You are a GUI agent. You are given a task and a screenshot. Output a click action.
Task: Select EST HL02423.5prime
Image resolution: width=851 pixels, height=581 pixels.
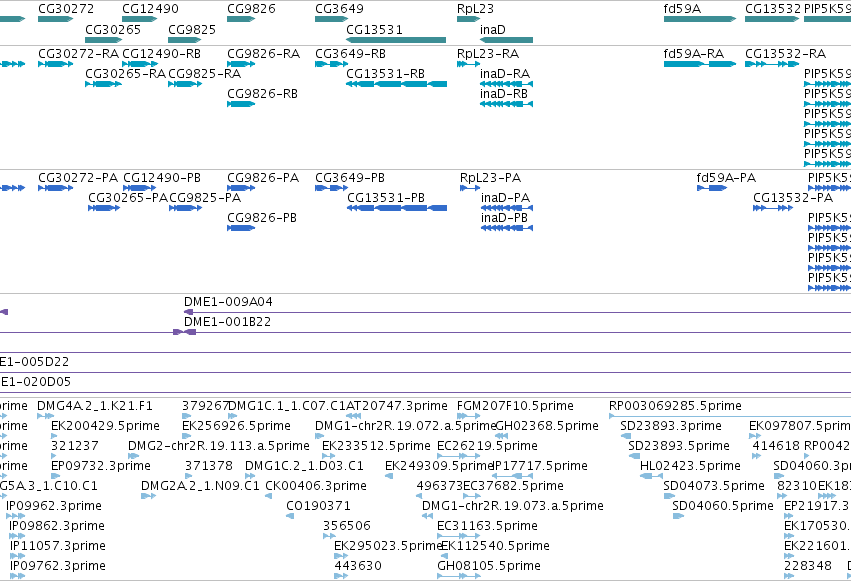651,476
